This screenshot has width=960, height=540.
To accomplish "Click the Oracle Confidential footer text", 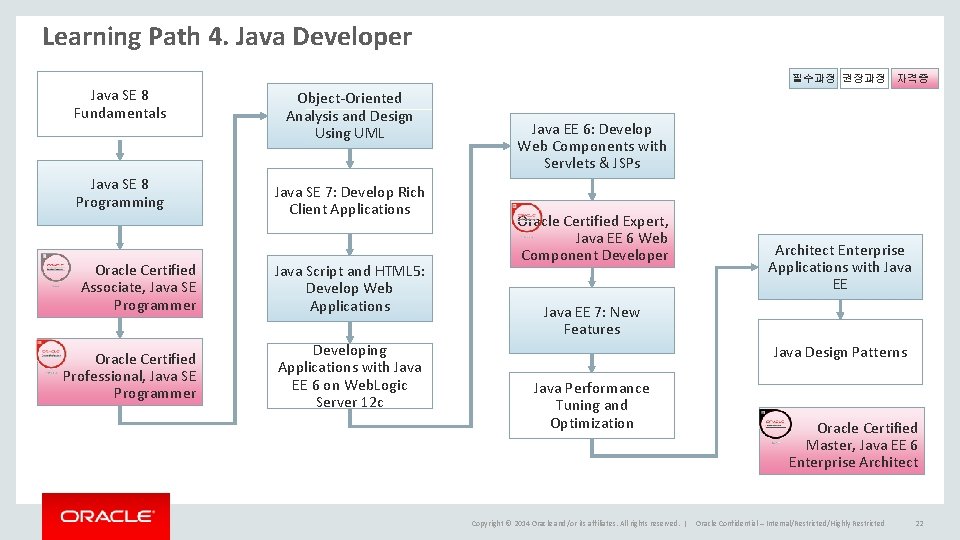I will pos(790,523).
